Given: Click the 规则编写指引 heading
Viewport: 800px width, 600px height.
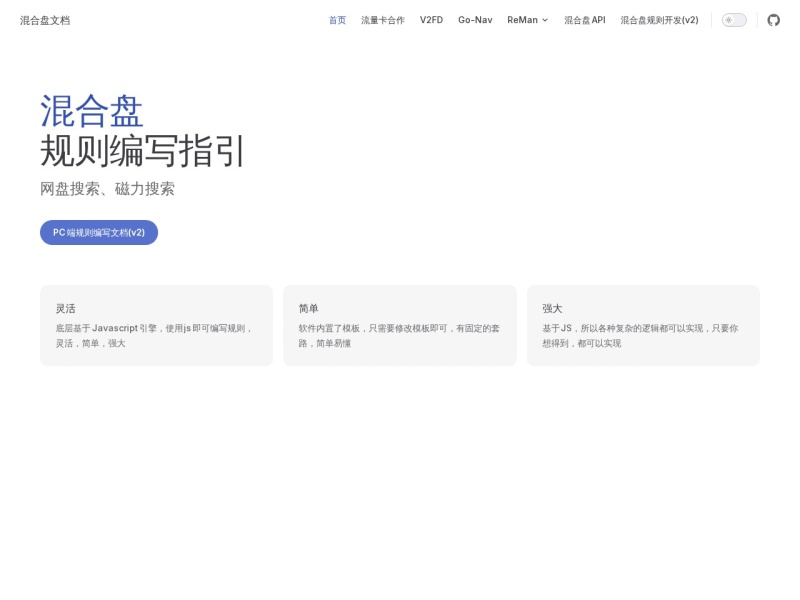Looking at the screenshot, I should (143, 151).
